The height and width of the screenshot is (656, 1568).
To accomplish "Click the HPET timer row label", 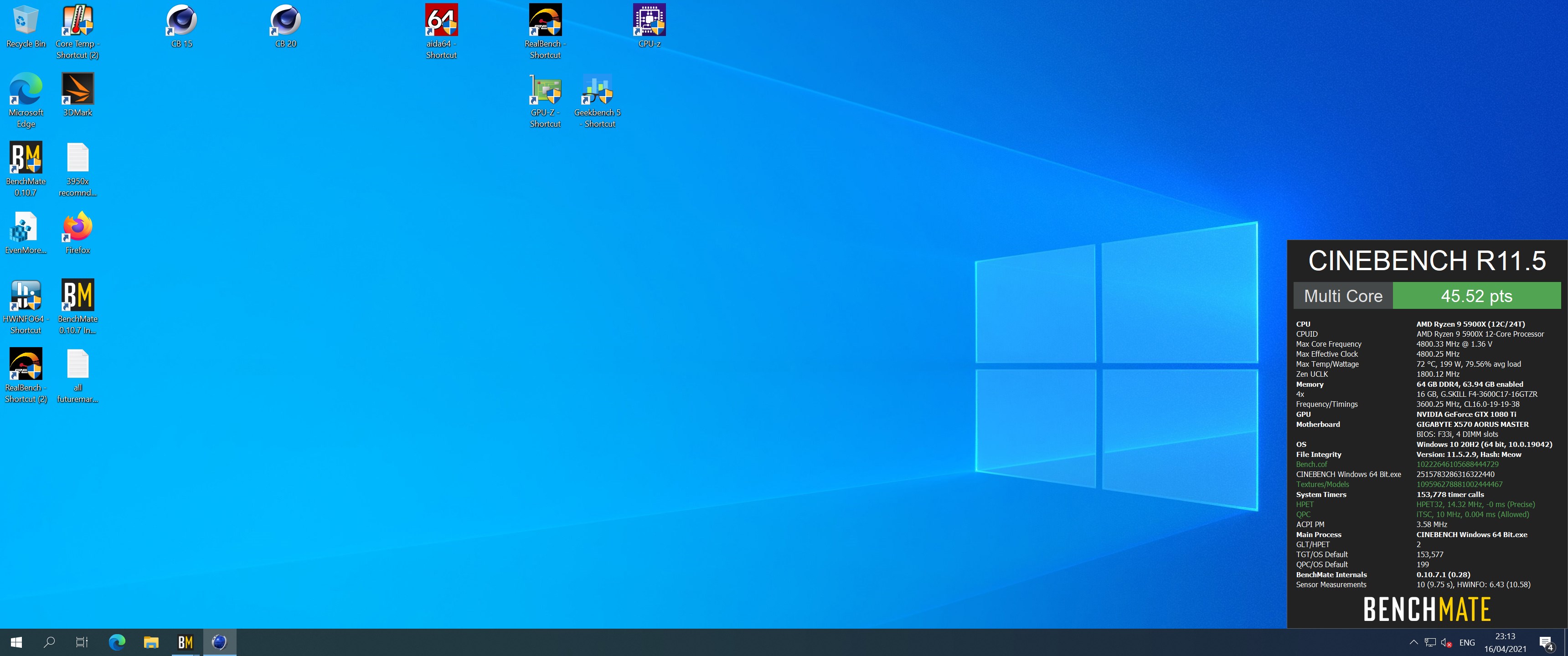I will click(1305, 504).
